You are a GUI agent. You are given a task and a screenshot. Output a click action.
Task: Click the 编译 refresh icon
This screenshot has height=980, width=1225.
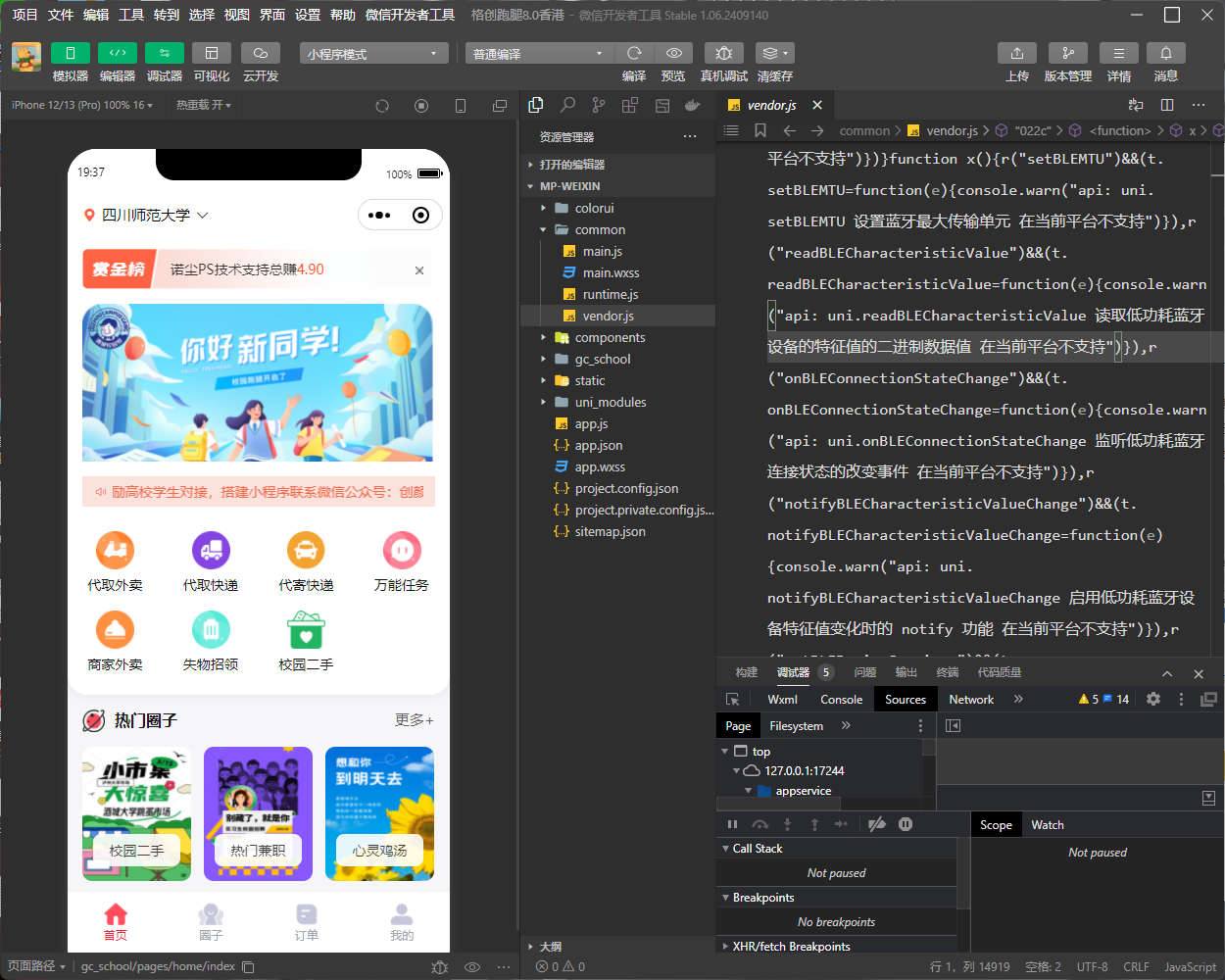pos(634,53)
